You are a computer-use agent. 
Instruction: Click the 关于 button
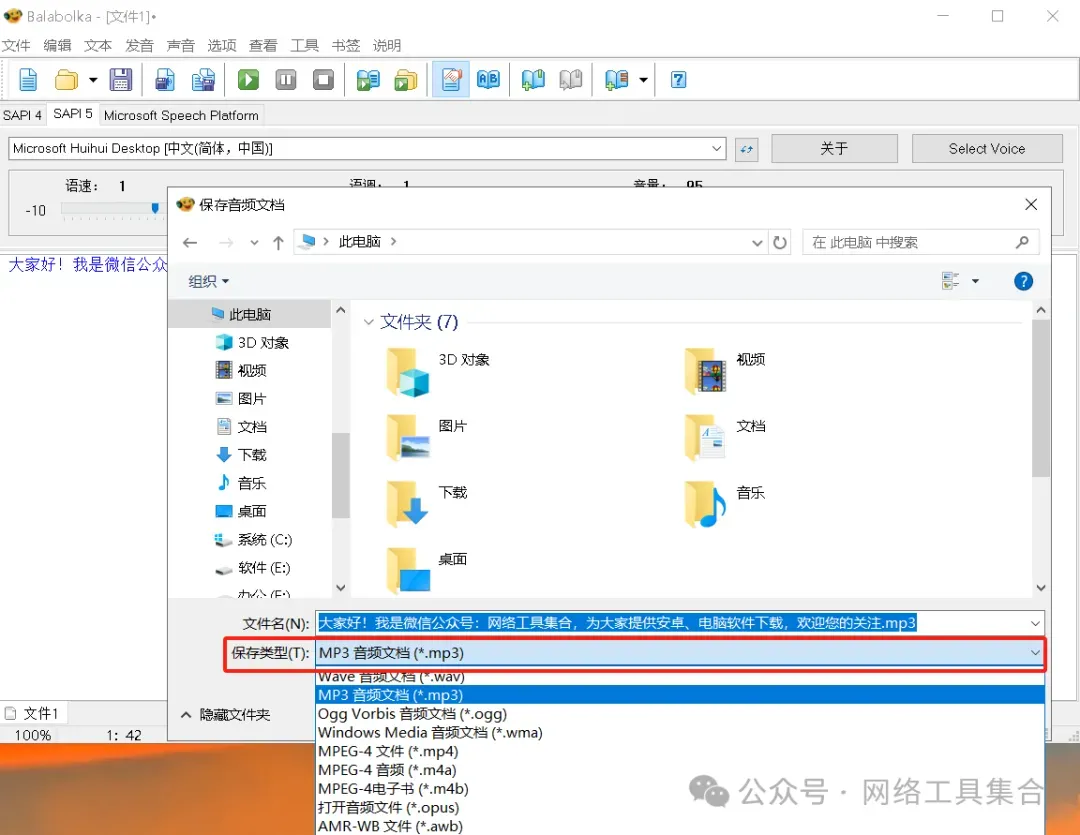834,148
